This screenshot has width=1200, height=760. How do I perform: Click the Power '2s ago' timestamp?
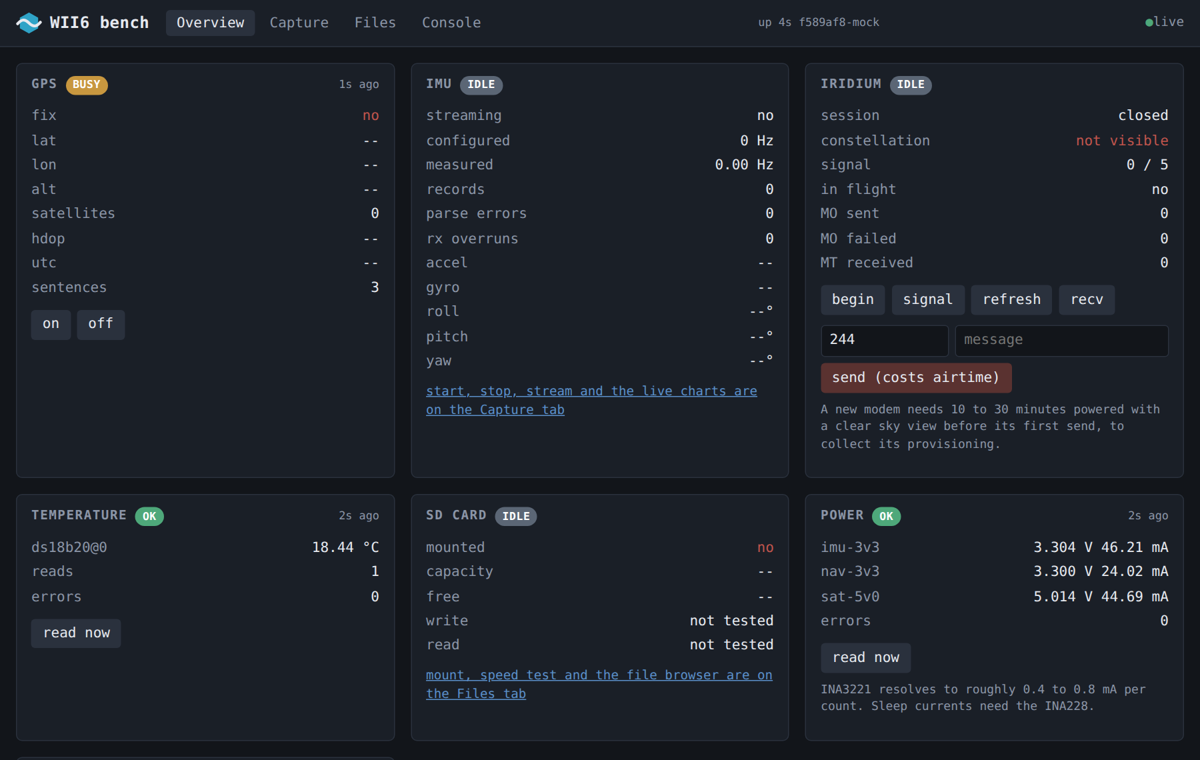1148,516
